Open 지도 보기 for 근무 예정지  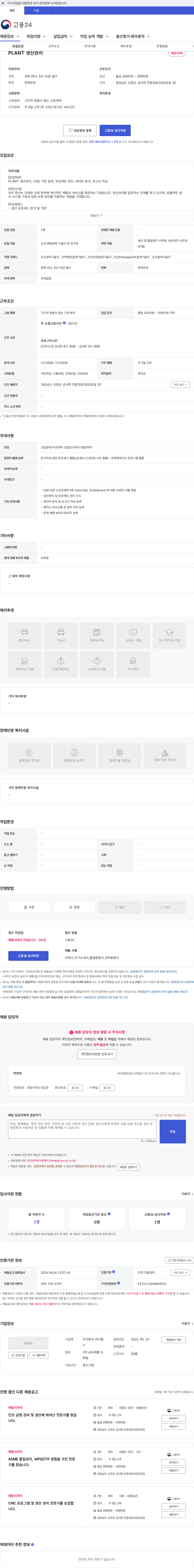pyautogui.click(x=181, y=385)
